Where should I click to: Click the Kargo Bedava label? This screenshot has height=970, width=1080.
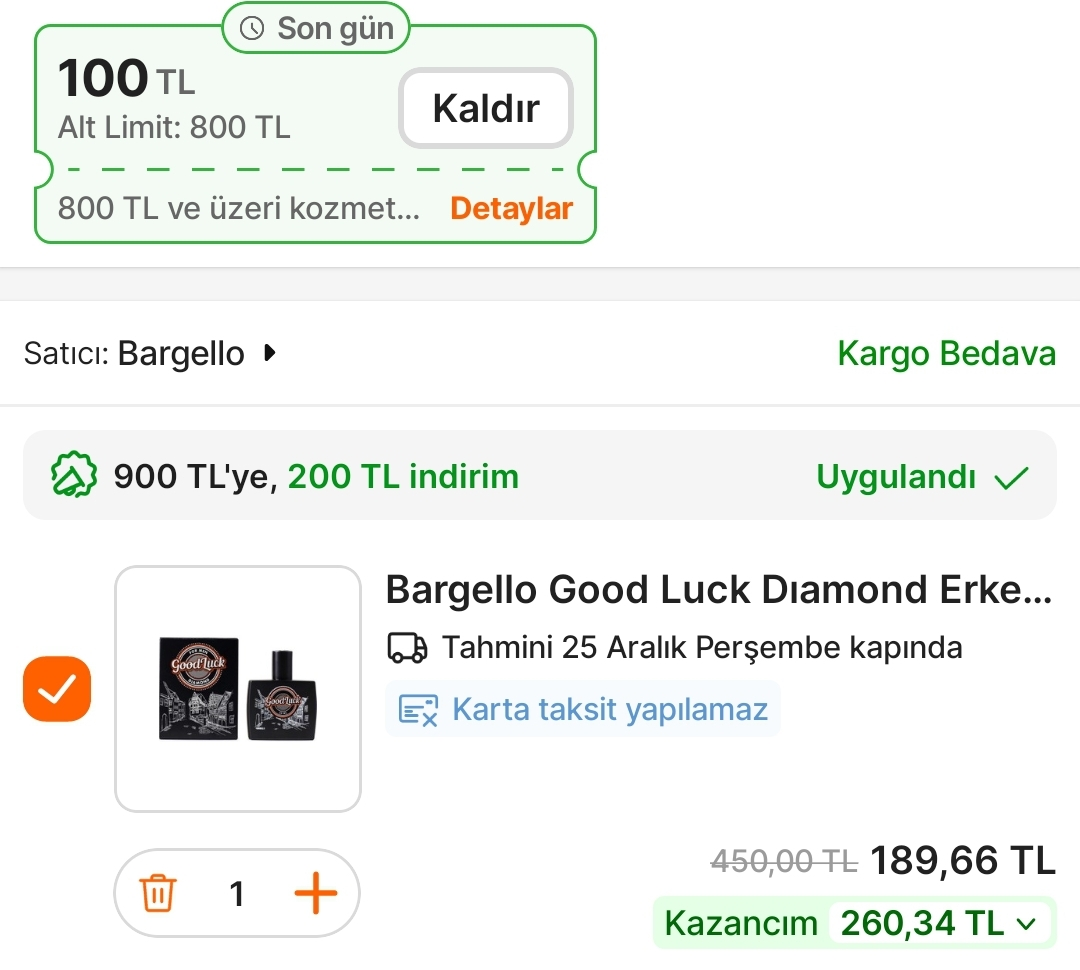coord(946,354)
